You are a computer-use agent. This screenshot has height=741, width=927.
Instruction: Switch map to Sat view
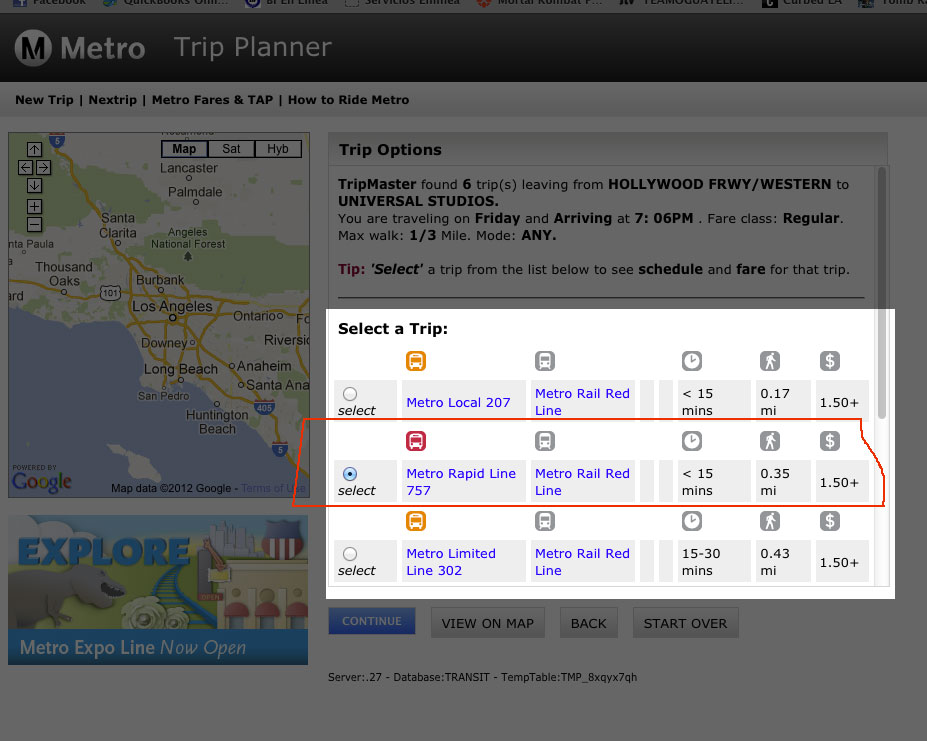click(x=231, y=149)
